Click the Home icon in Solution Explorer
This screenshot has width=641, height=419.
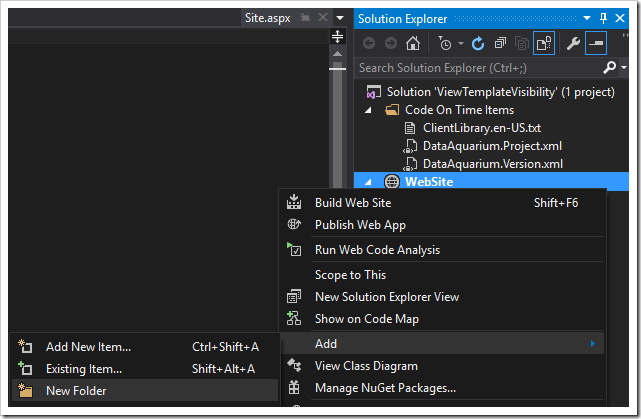point(412,43)
